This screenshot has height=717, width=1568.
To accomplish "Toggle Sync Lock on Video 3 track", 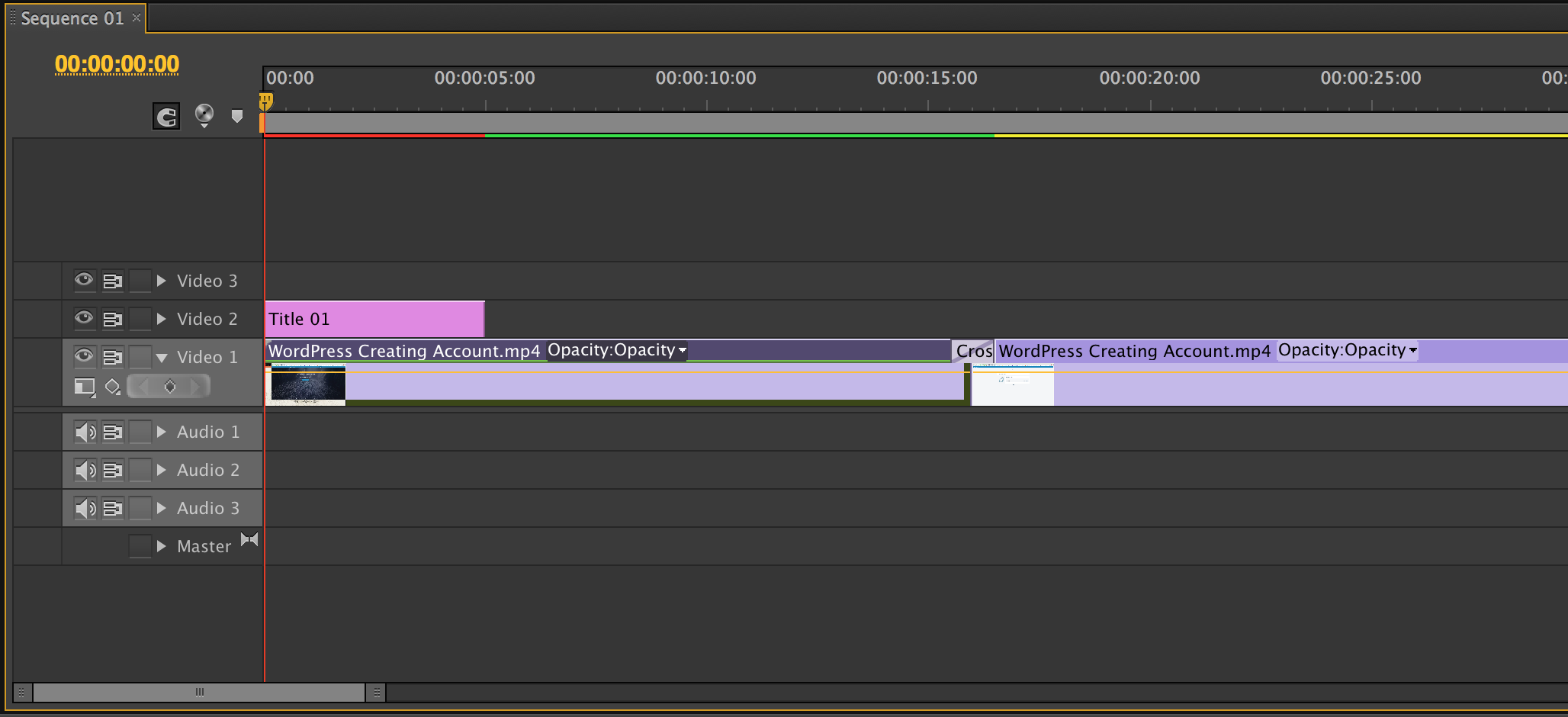I will 113,281.
